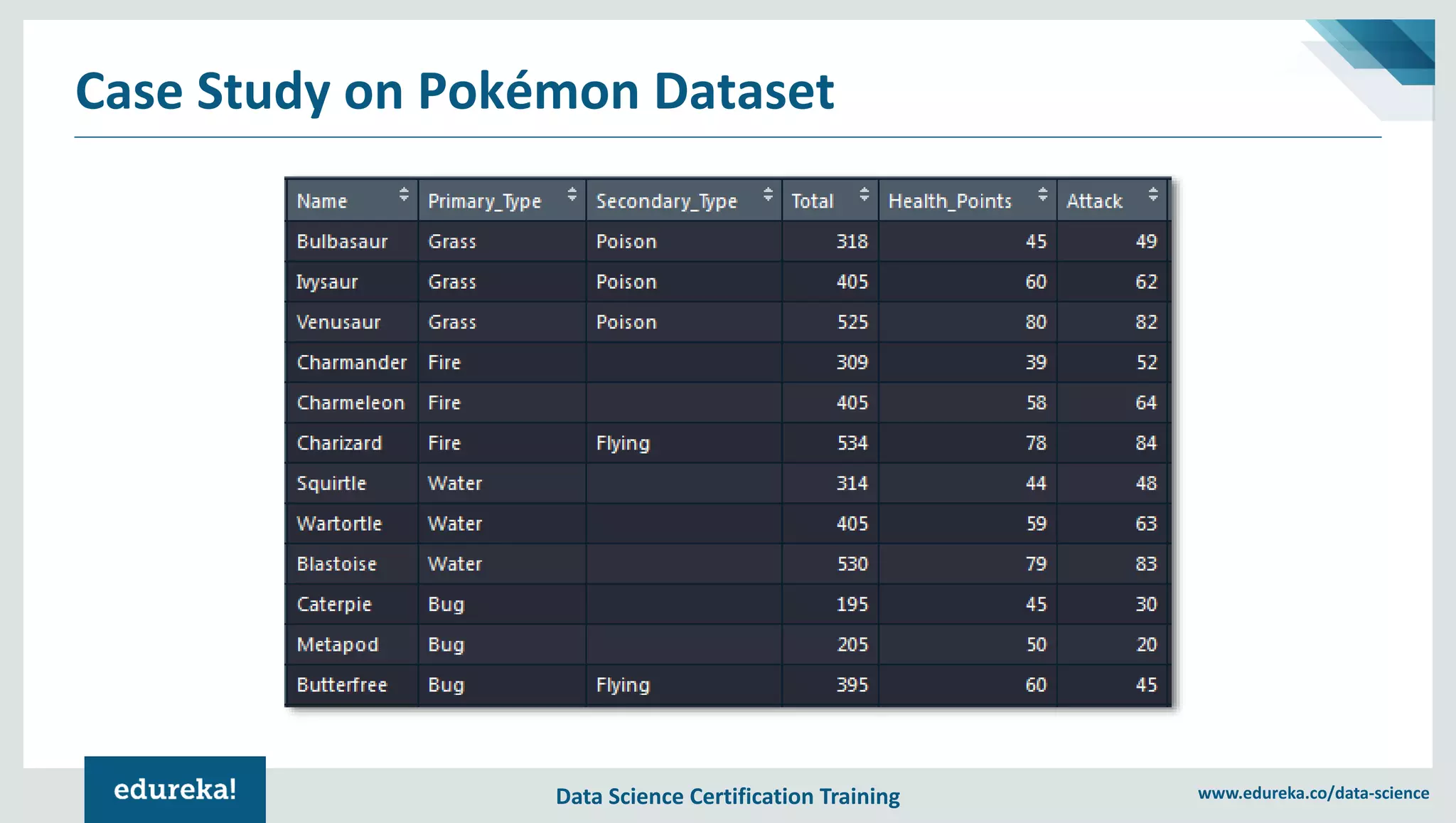The image size is (1456, 823).
Task: Click health points 58 in Charmeleon row
Action: click(x=1036, y=403)
